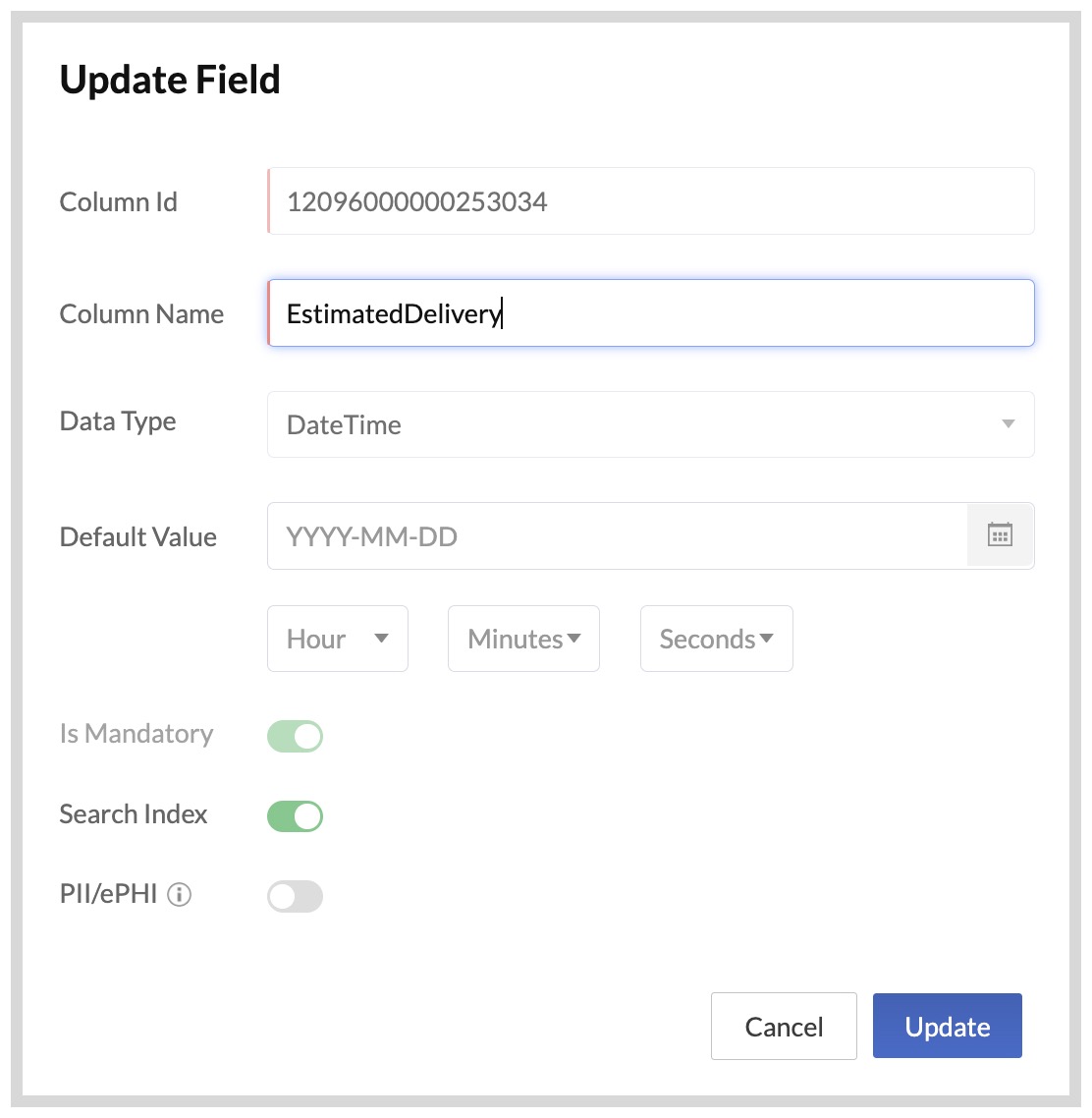This screenshot has height=1118, width=1092.
Task: Click the Update Field dialog title
Action: [x=170, y=80]
